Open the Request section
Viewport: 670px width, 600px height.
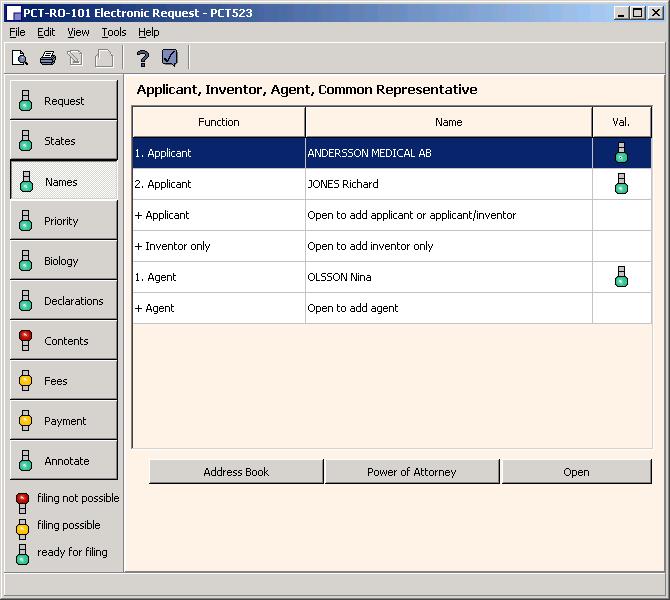coord(64,100)
